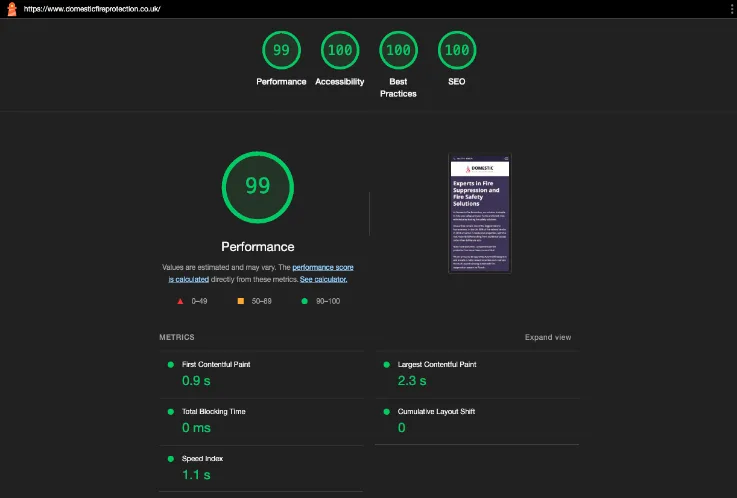Screen dimensions: 737x498
Task: Click the large 99 Performance gauge
Action: coord(258,187)
